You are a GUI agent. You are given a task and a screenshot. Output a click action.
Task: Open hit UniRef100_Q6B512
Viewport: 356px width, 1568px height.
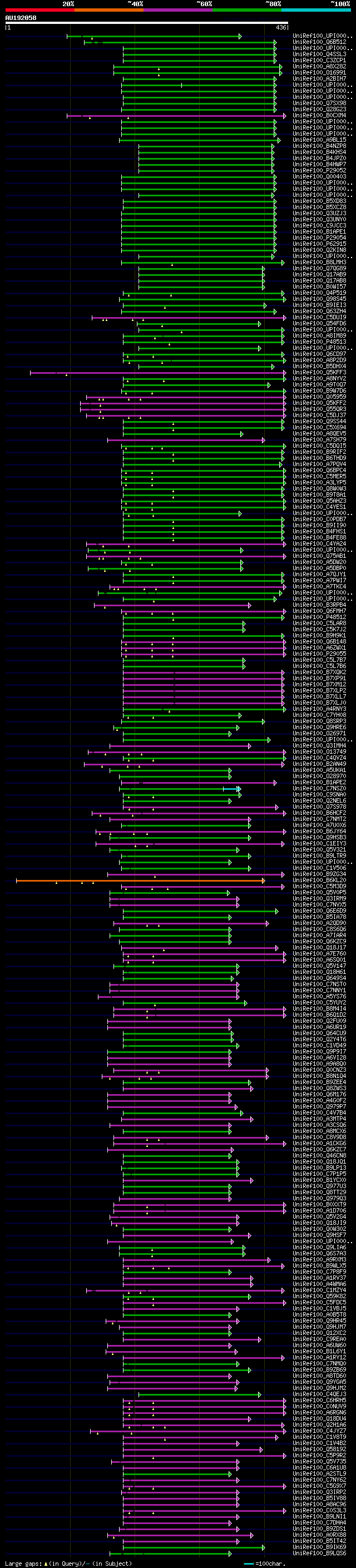[x=319, y=42]
